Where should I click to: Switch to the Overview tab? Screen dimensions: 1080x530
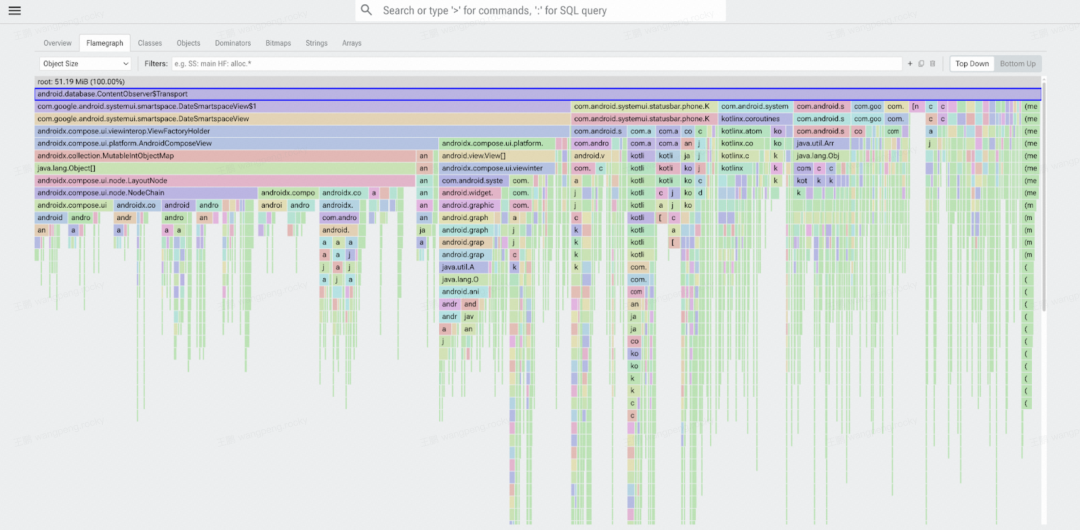pyautogui.click(x=57, y=43)
